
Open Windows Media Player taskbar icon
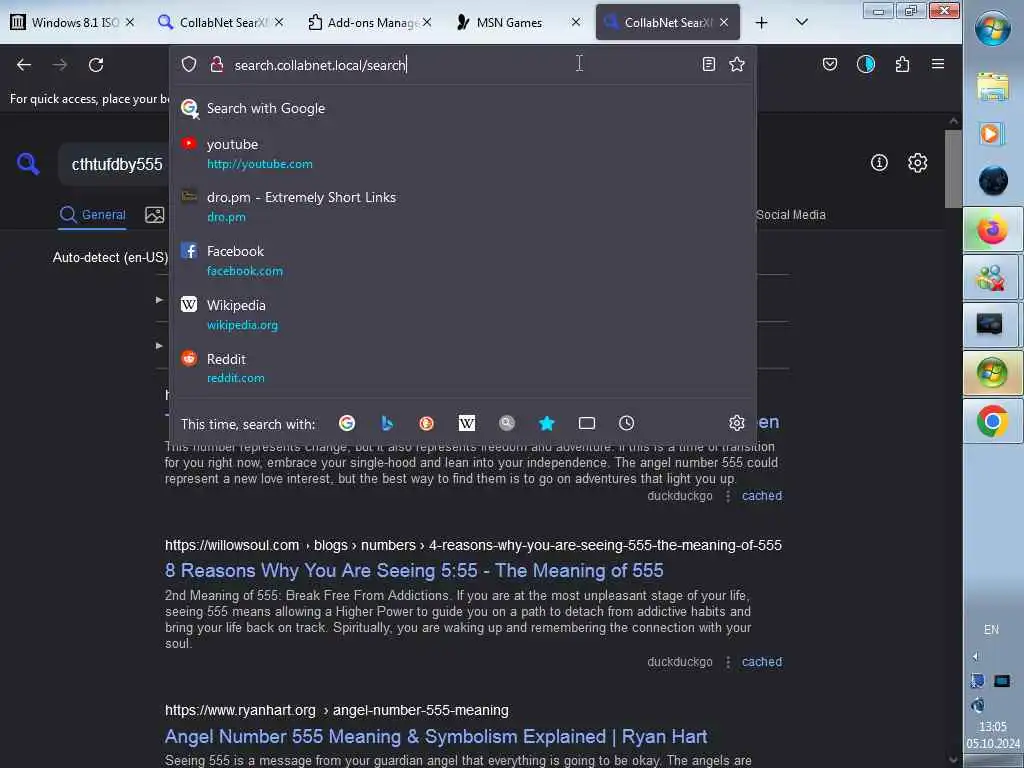[x=992, y=134]
